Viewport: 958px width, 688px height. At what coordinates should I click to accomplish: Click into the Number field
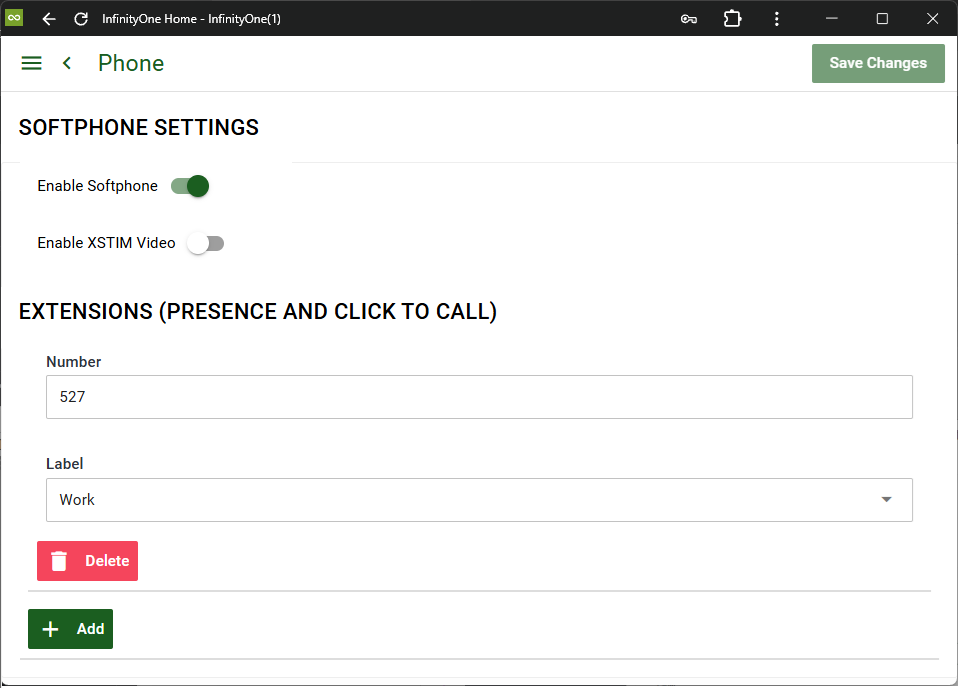pos(479,397)
